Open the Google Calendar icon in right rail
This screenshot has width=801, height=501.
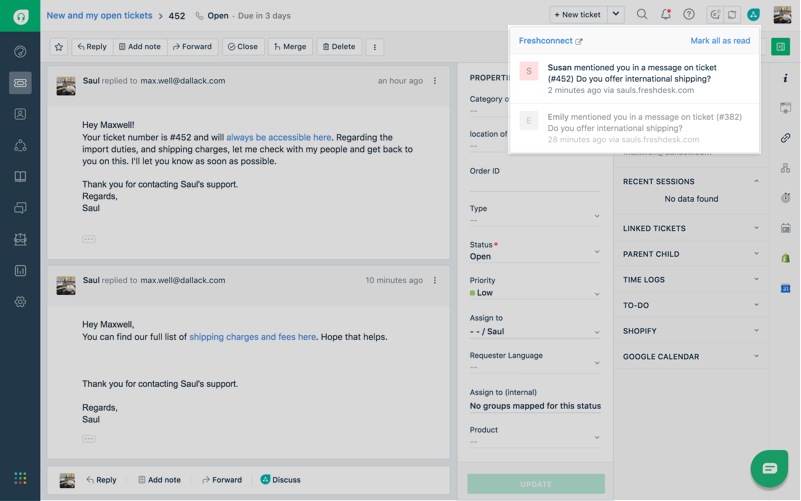coord(785,288)
